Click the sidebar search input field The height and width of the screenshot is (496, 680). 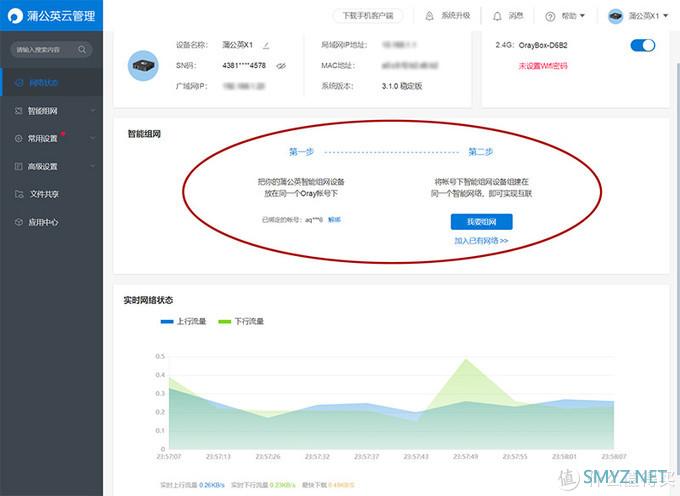tap(51, 49)
